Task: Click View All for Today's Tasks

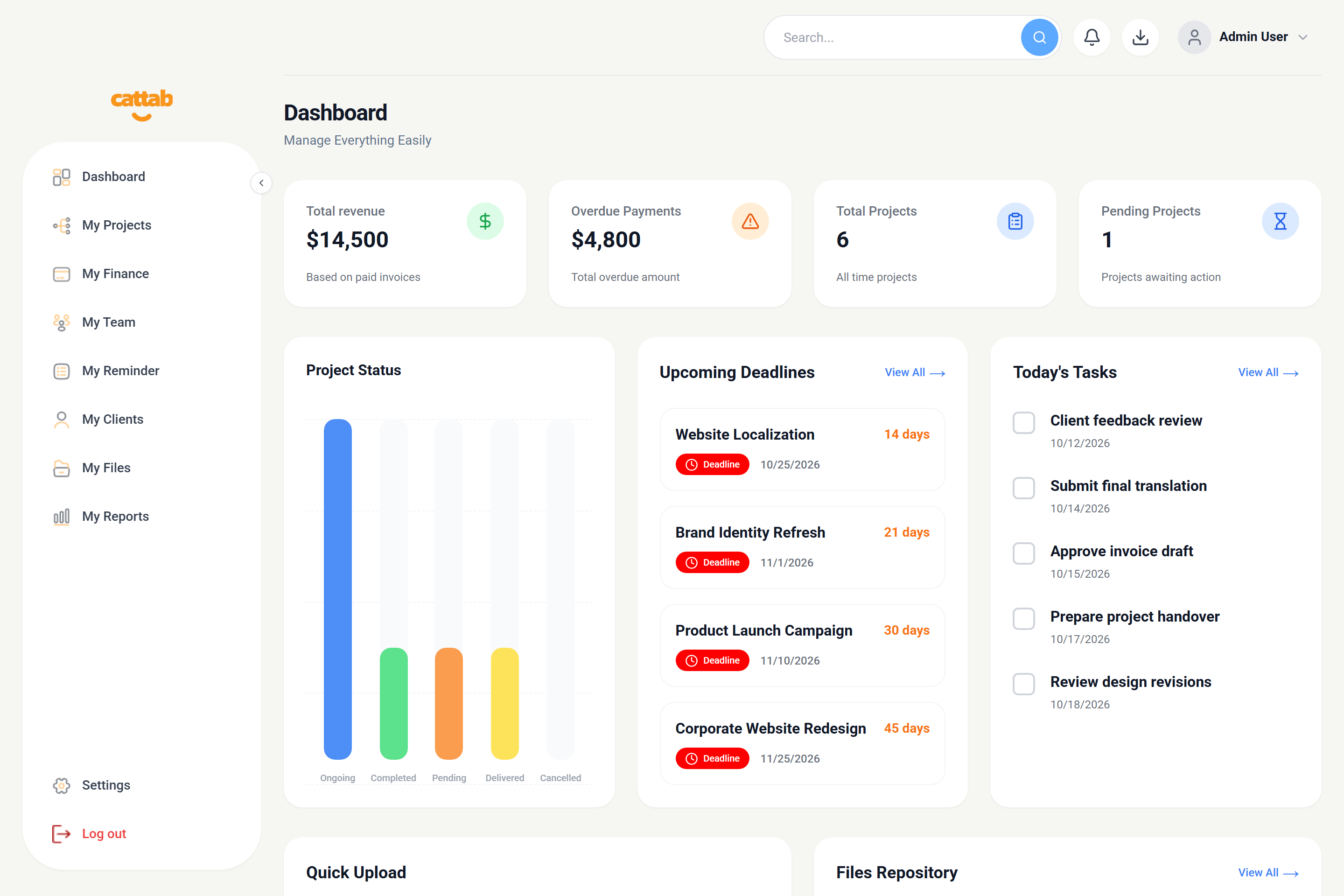Action: pyautogui.click(x=1268, y=372)
